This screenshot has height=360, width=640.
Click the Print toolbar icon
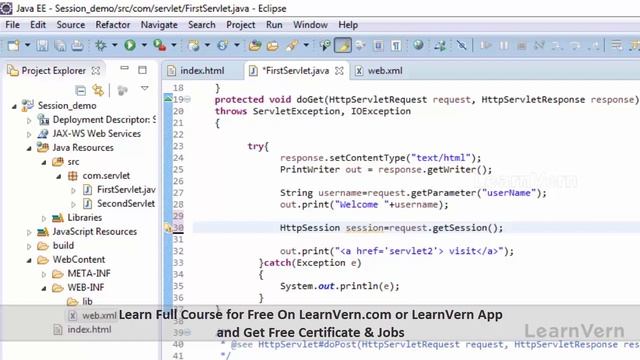pyautogui.click(x=78, y=45)
